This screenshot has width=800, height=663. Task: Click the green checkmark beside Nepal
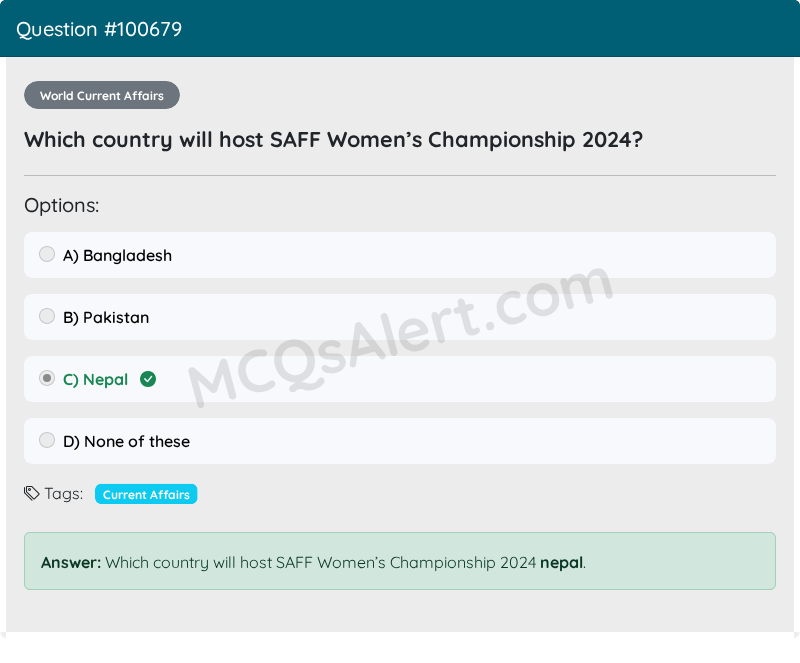(x=148, y=379)
